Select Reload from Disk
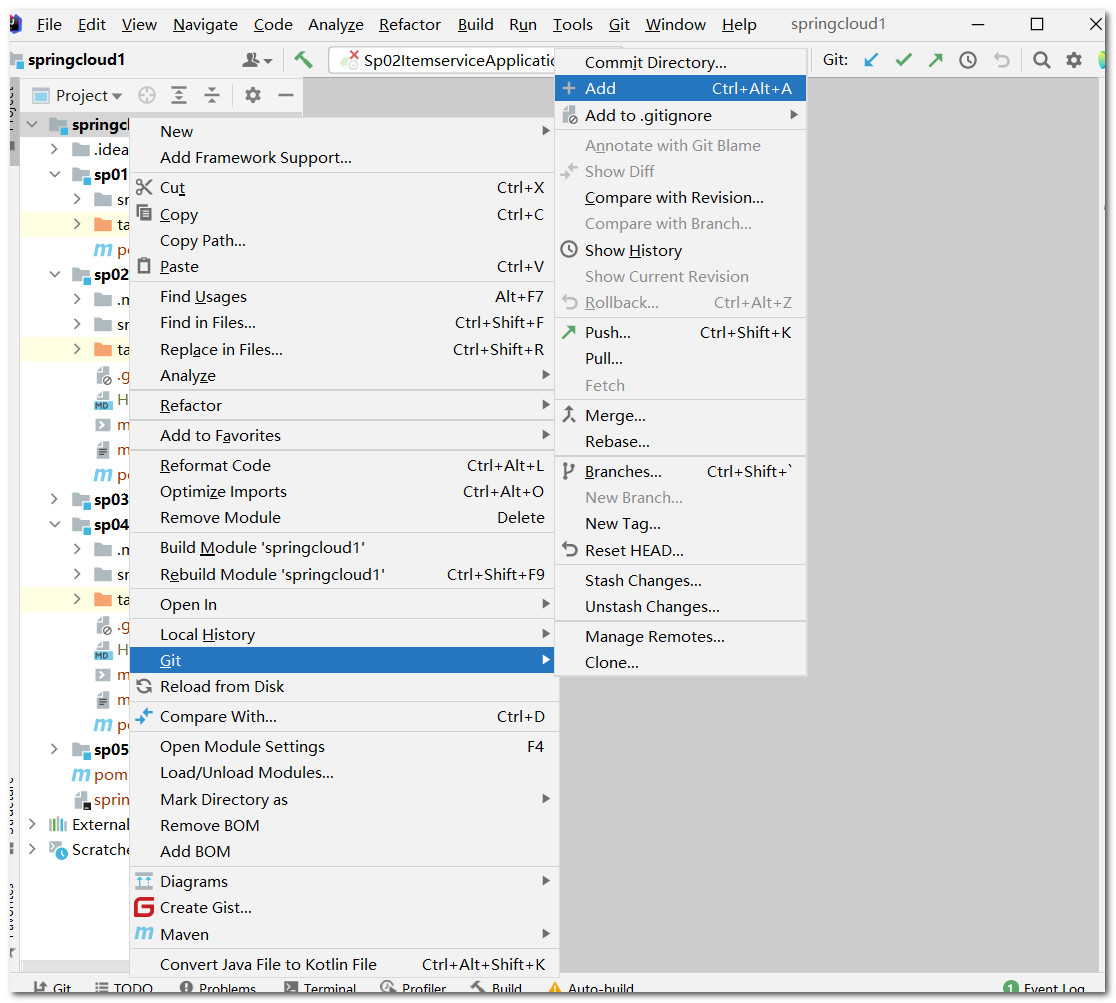1116x1003 pixels. (x=343, y=686)
